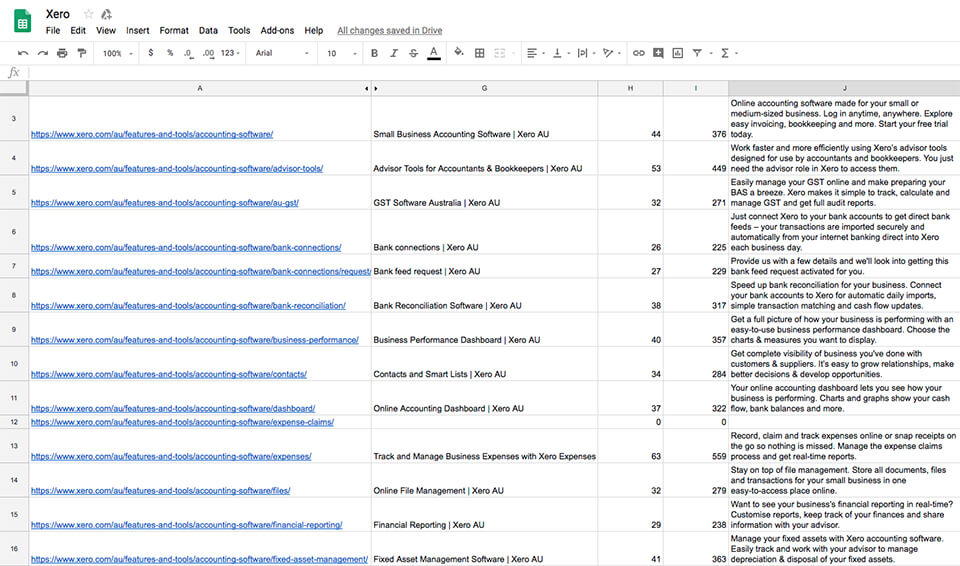This screenshot has width=960, height=566.
Task: Open the text wrapping dropdown
Action: [586, 53]
